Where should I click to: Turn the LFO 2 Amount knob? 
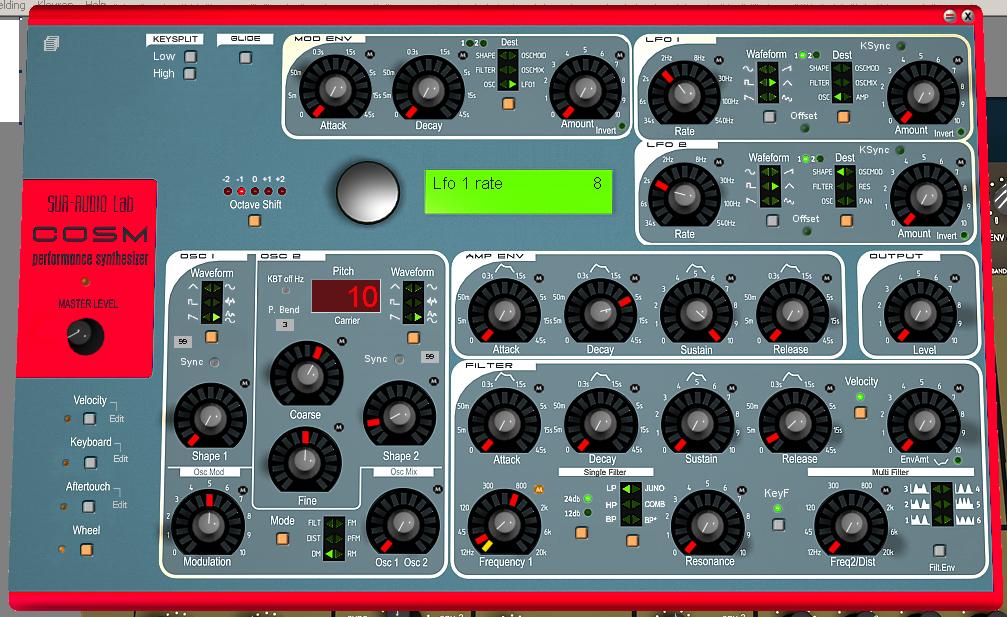point(926,195)
